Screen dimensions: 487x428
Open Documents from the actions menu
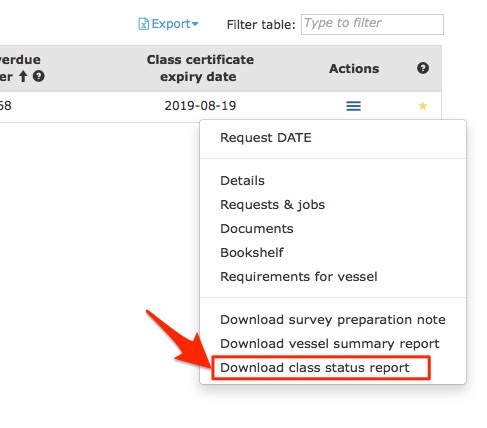(257, 229)
